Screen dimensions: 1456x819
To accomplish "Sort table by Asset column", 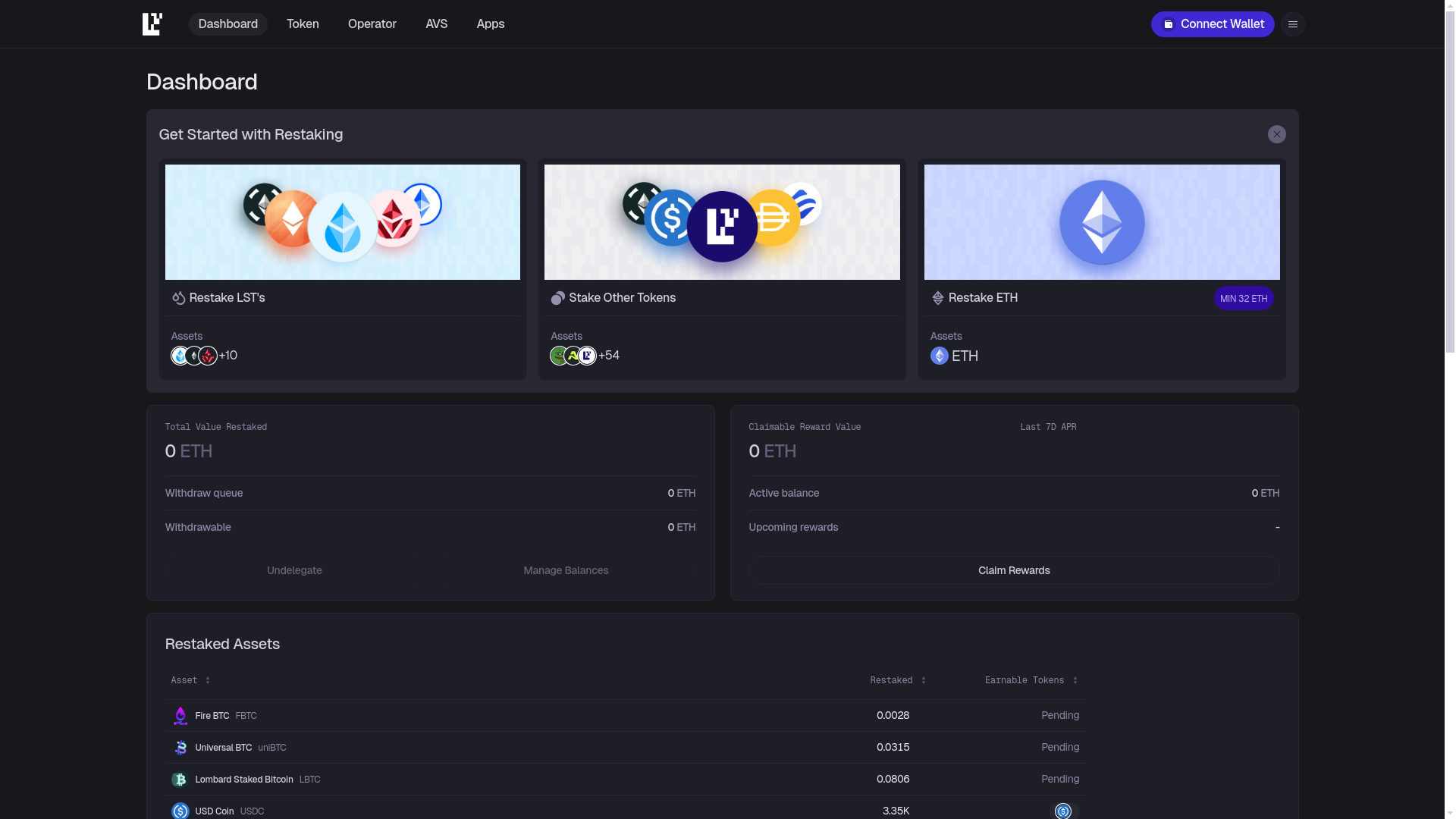I will tap(190, 680).
